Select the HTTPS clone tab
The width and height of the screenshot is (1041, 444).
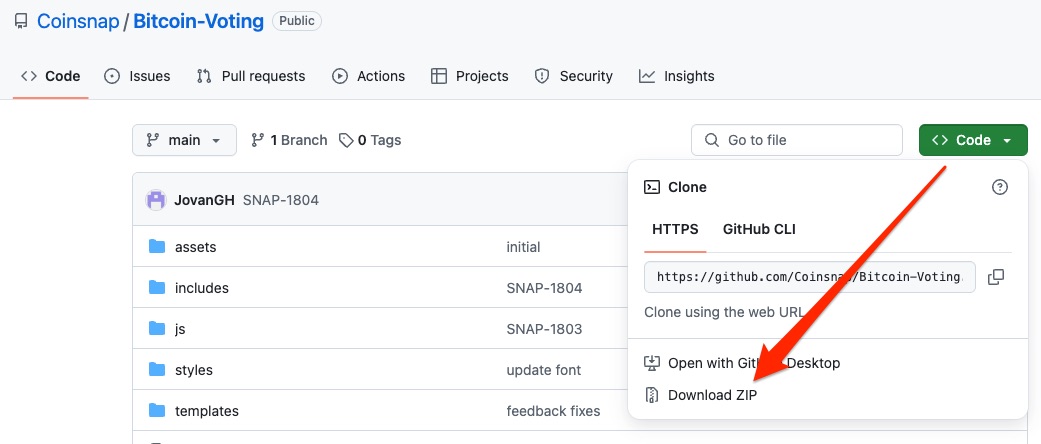pyautogui.click(x=675, y=230)
